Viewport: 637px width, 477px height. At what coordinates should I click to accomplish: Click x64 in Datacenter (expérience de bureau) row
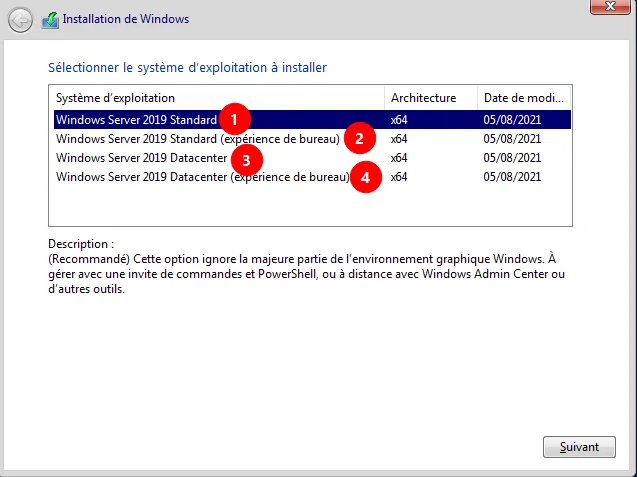pyautogui.click(x=399, y=177)
